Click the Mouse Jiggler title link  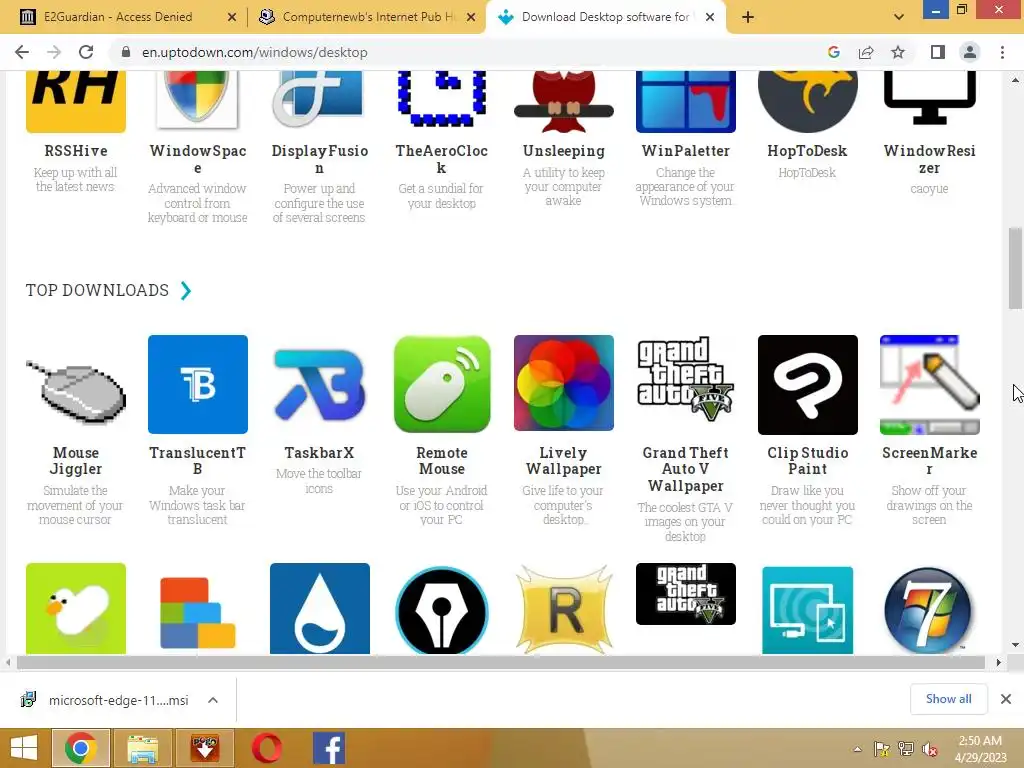pyautogui.click(x=76, y=460)
